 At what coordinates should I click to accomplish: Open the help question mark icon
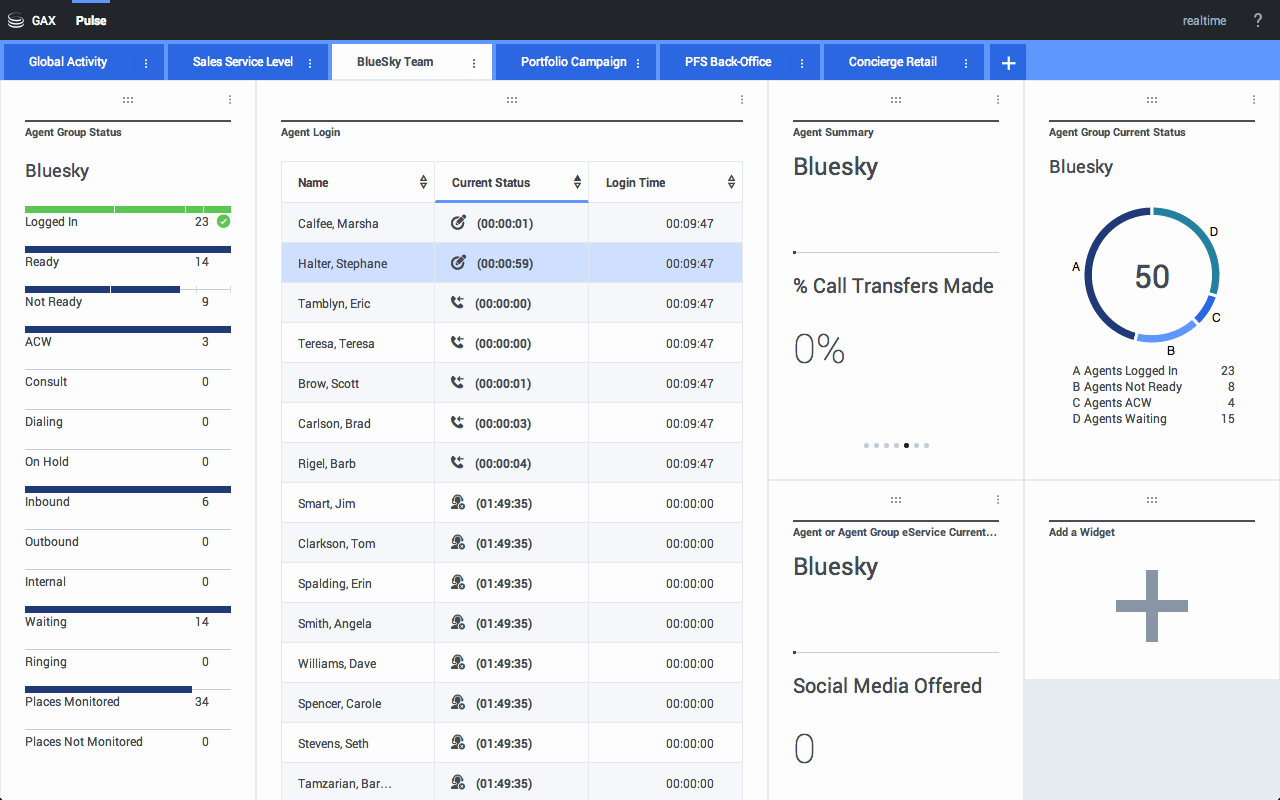click(1258, 21)
